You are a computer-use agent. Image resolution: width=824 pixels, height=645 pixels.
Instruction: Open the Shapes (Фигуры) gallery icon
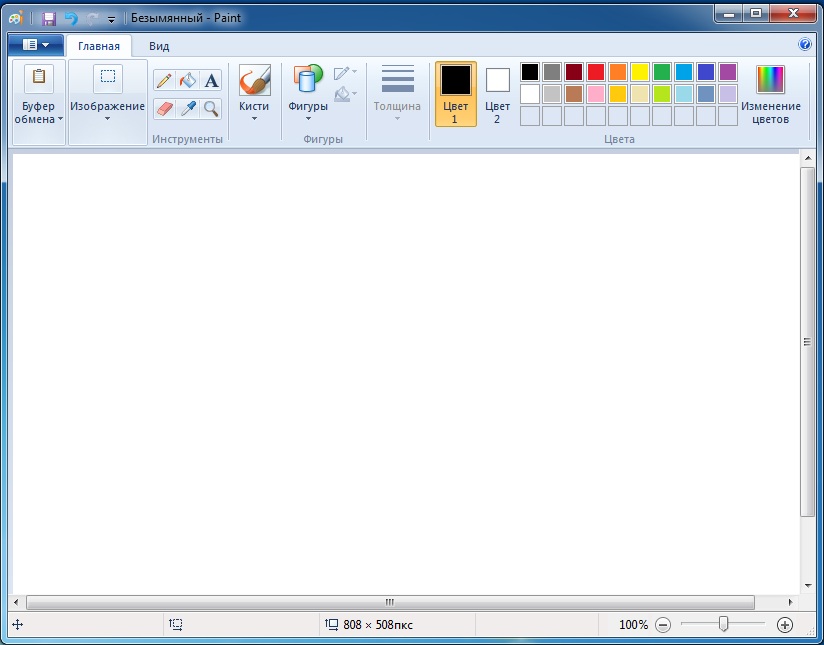click(308, 79)
